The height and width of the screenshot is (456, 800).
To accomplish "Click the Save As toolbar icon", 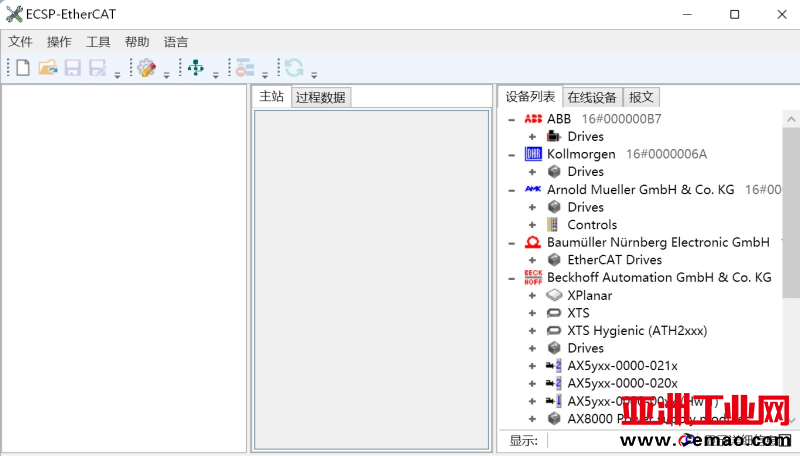I will click(x=97, y=67).
